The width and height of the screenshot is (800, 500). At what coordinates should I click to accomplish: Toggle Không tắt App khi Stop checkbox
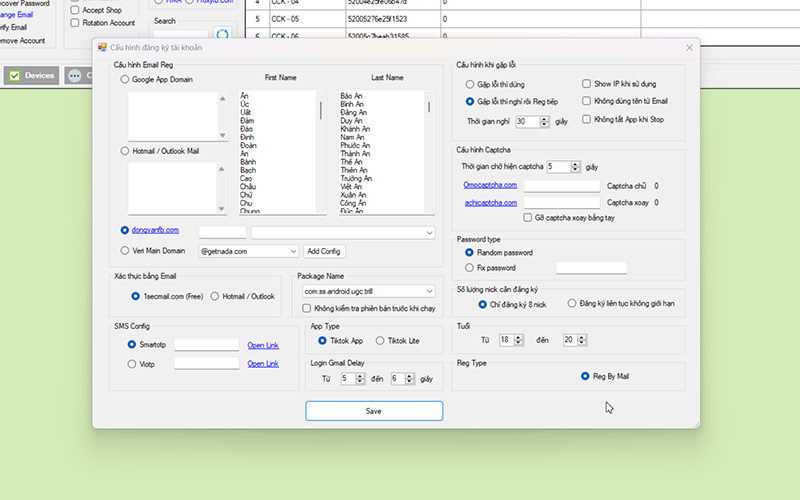[586, 119]
